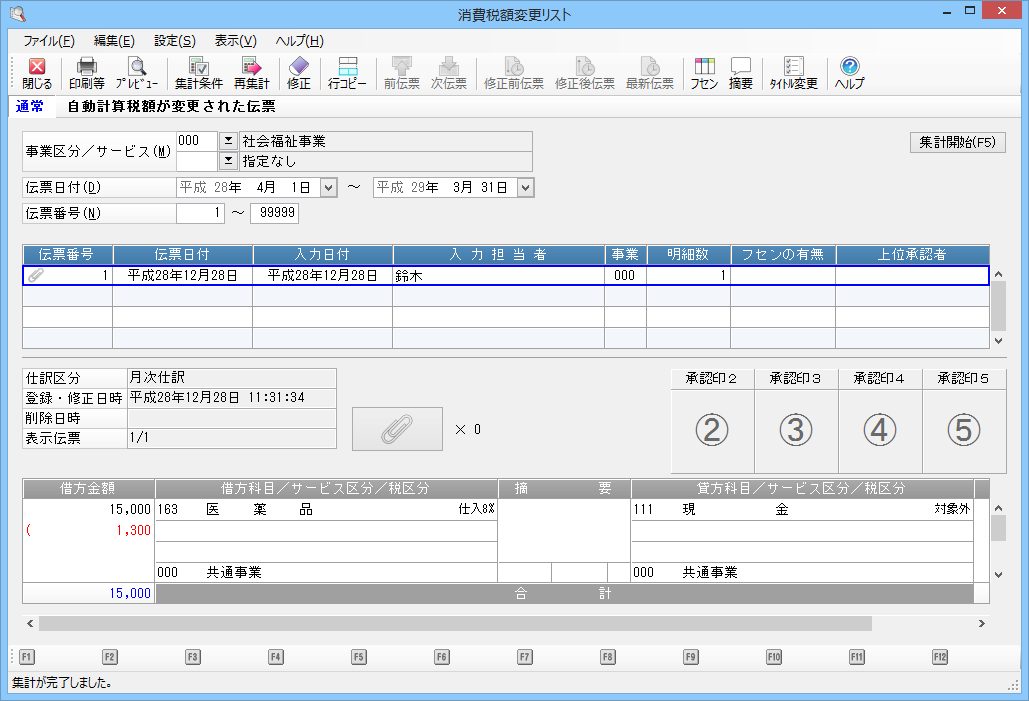1029x701 pixels.
Task: Open 集計条件 aggregation settings icon
Action: click(198, 73)
